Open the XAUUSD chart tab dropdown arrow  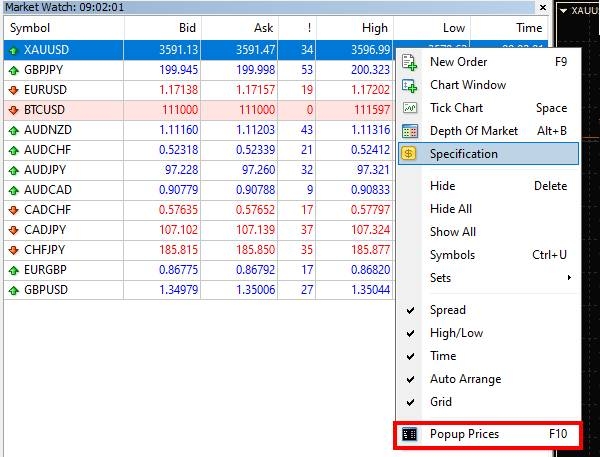[x=564, y=10]
